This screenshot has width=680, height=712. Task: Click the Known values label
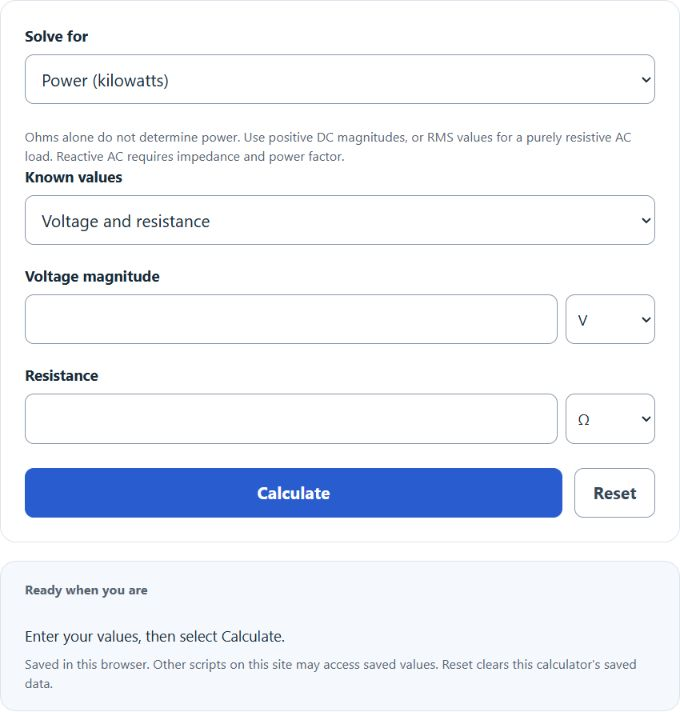coord(74,177)
